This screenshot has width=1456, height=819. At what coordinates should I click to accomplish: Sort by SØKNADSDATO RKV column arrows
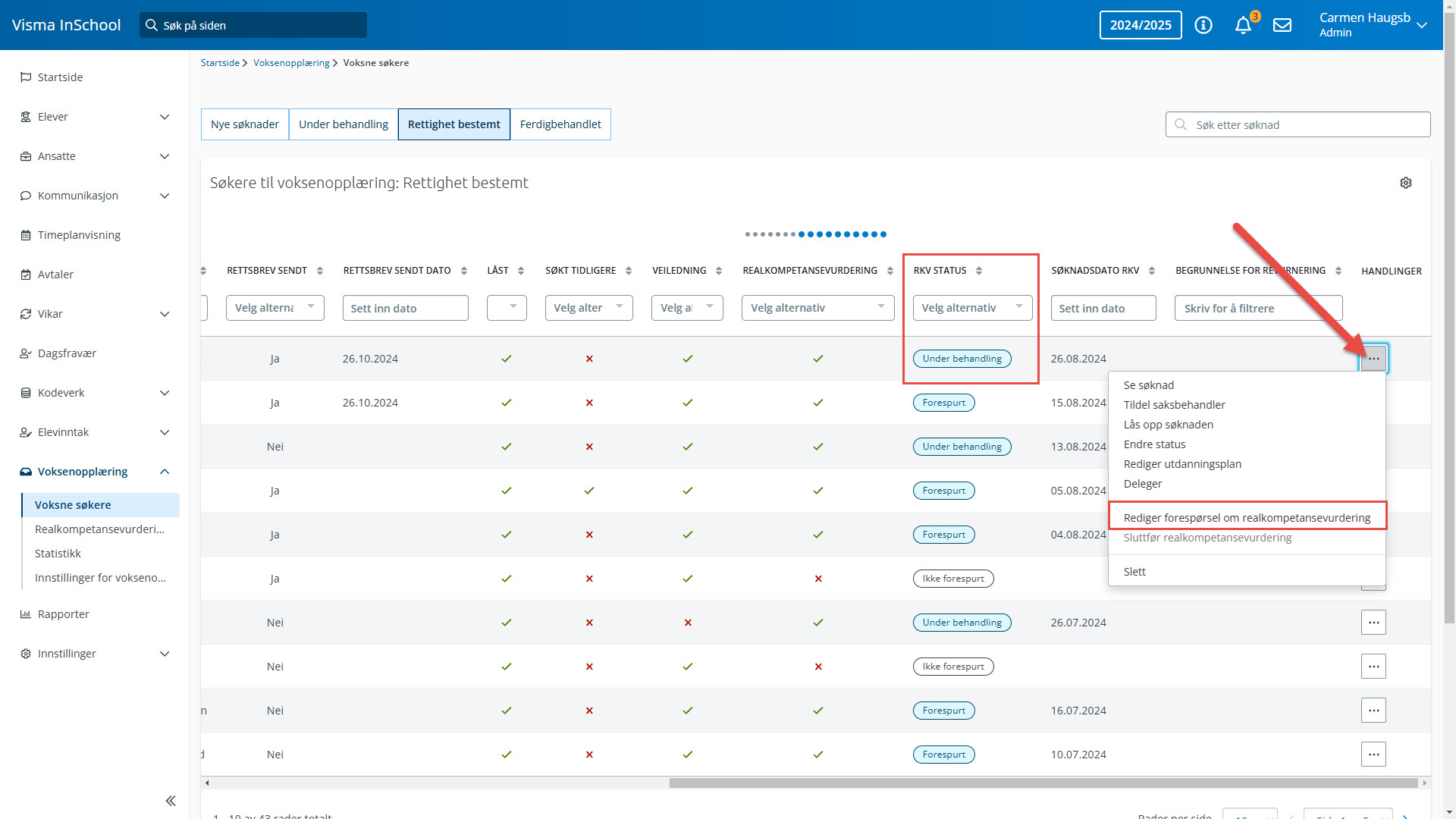pos(1152,271)
